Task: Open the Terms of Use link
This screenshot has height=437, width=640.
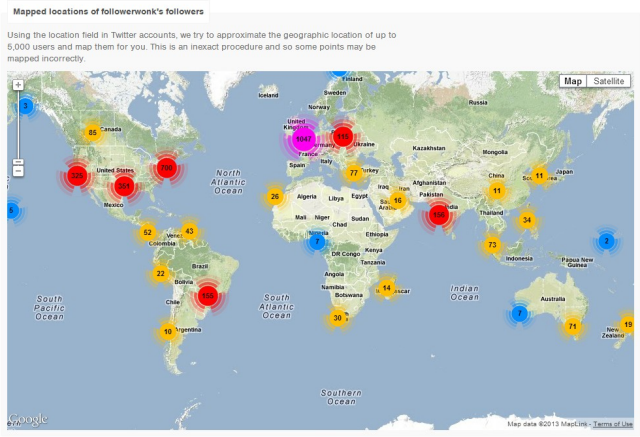Action: [613, 424]
